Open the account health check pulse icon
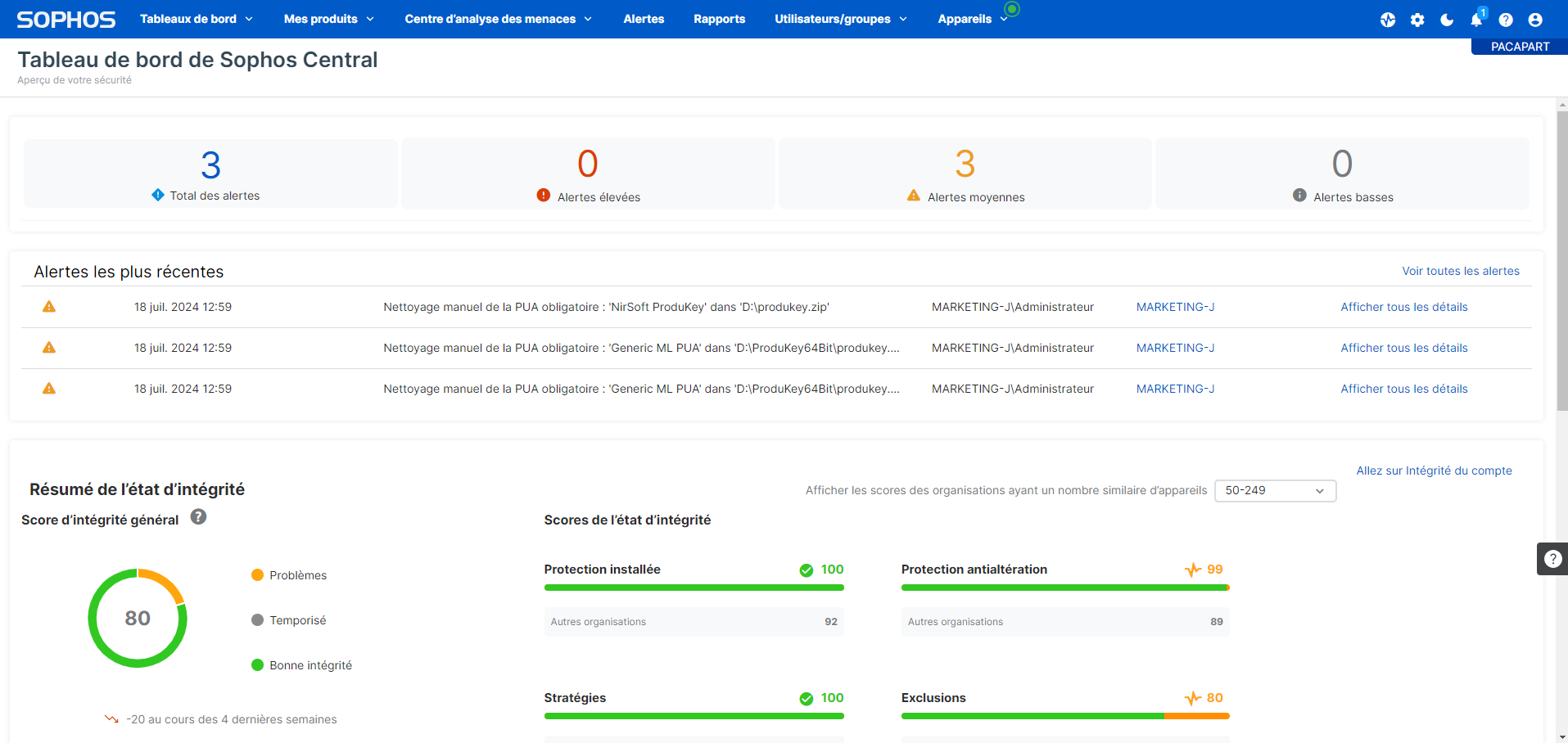The height and width of the screenshot is (743, 1568). (x=1387, y=20)
